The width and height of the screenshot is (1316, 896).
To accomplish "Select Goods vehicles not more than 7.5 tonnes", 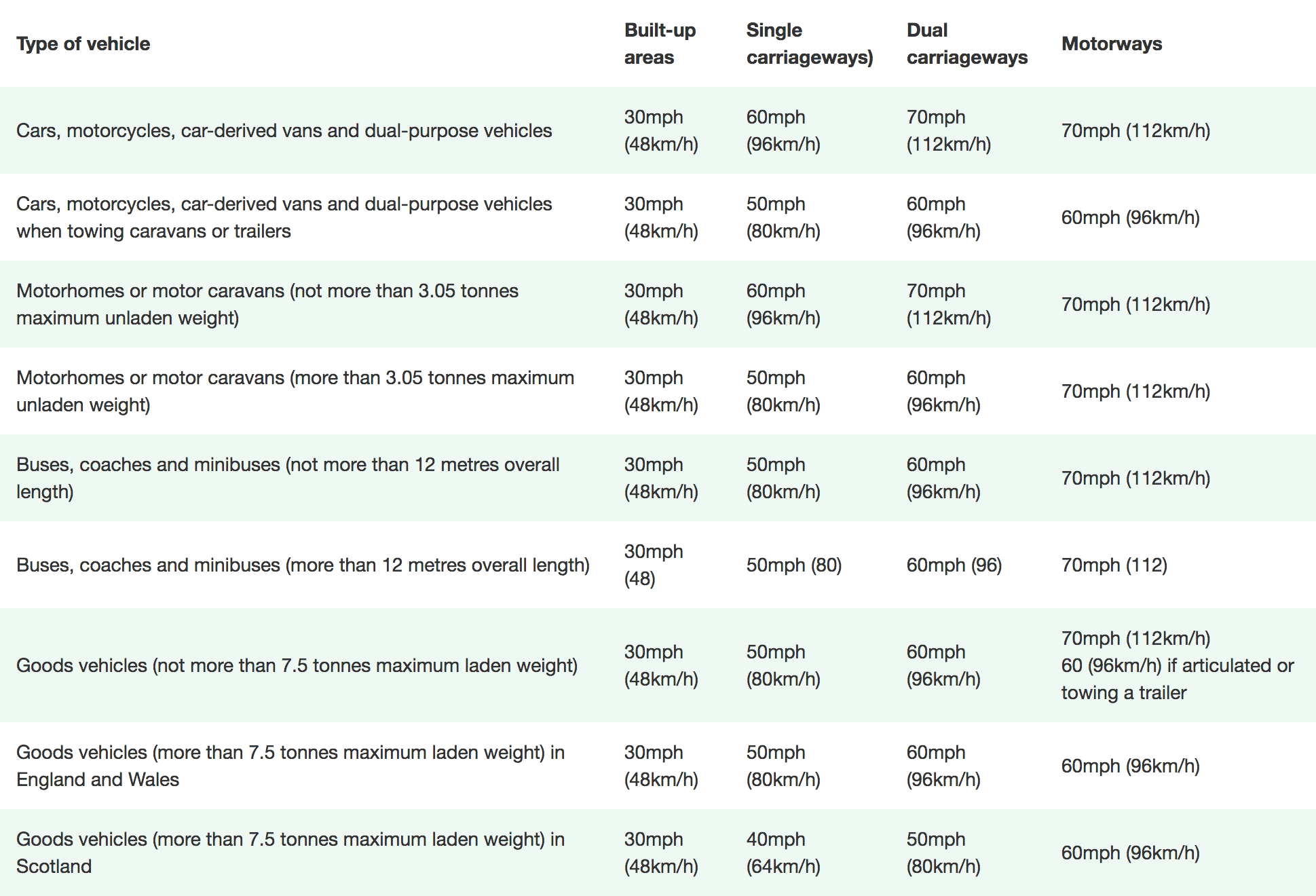I will 297,665.
